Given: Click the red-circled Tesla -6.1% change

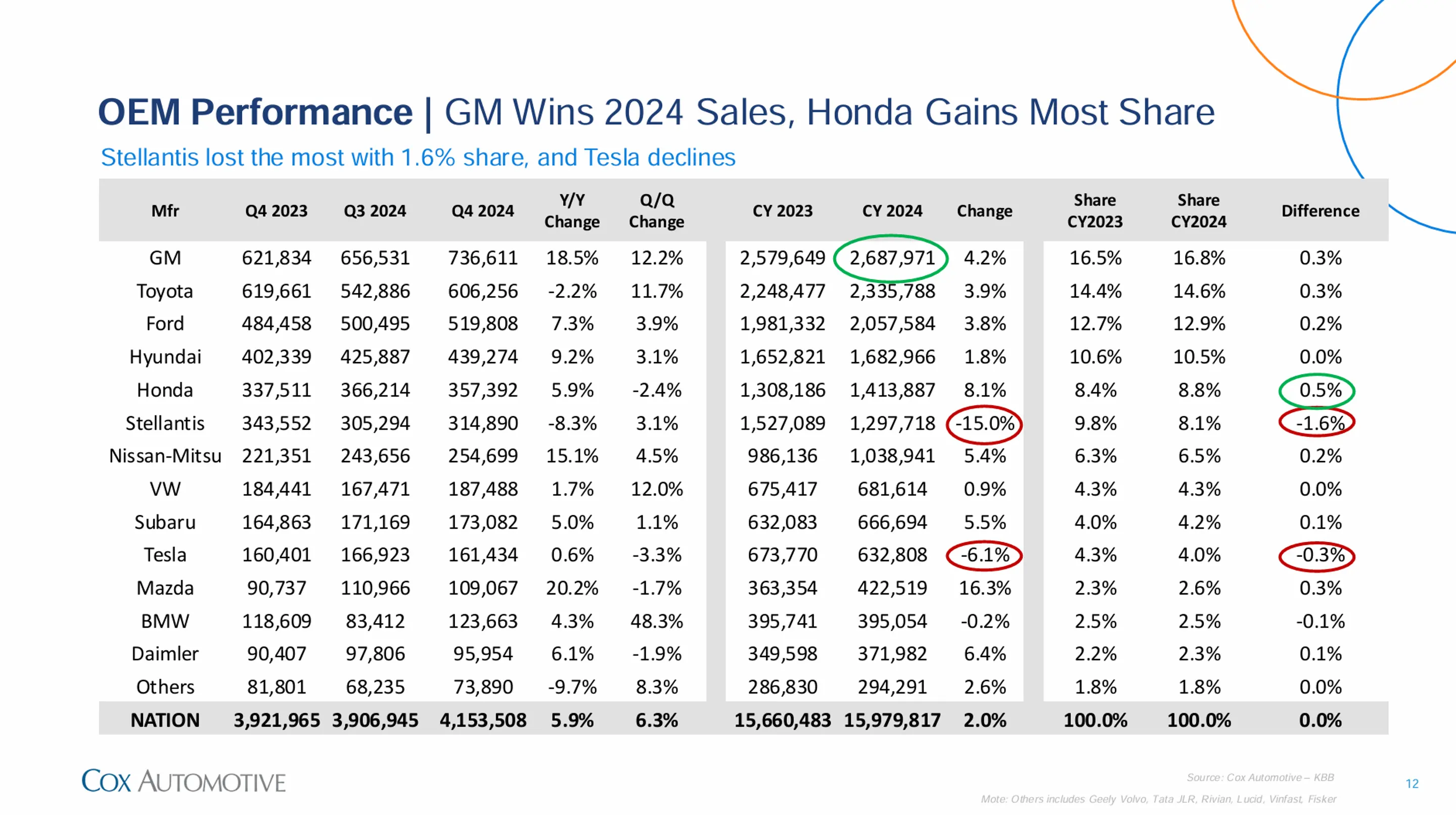Looking at the screenshot, I should coord(984,555).
